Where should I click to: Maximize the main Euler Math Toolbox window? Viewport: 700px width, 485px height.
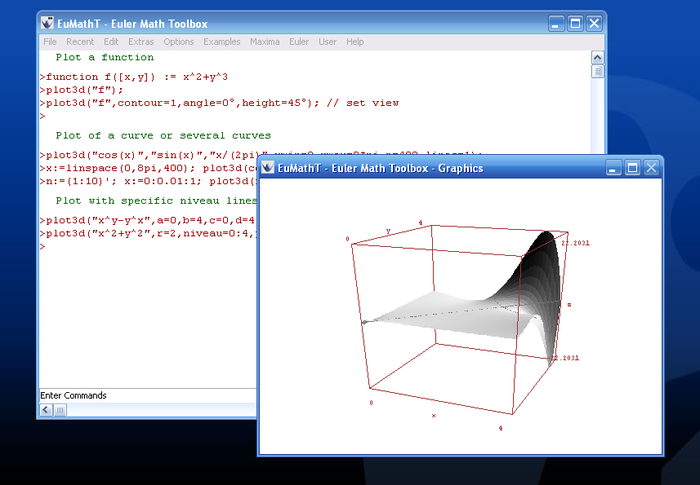pos(575,22)
